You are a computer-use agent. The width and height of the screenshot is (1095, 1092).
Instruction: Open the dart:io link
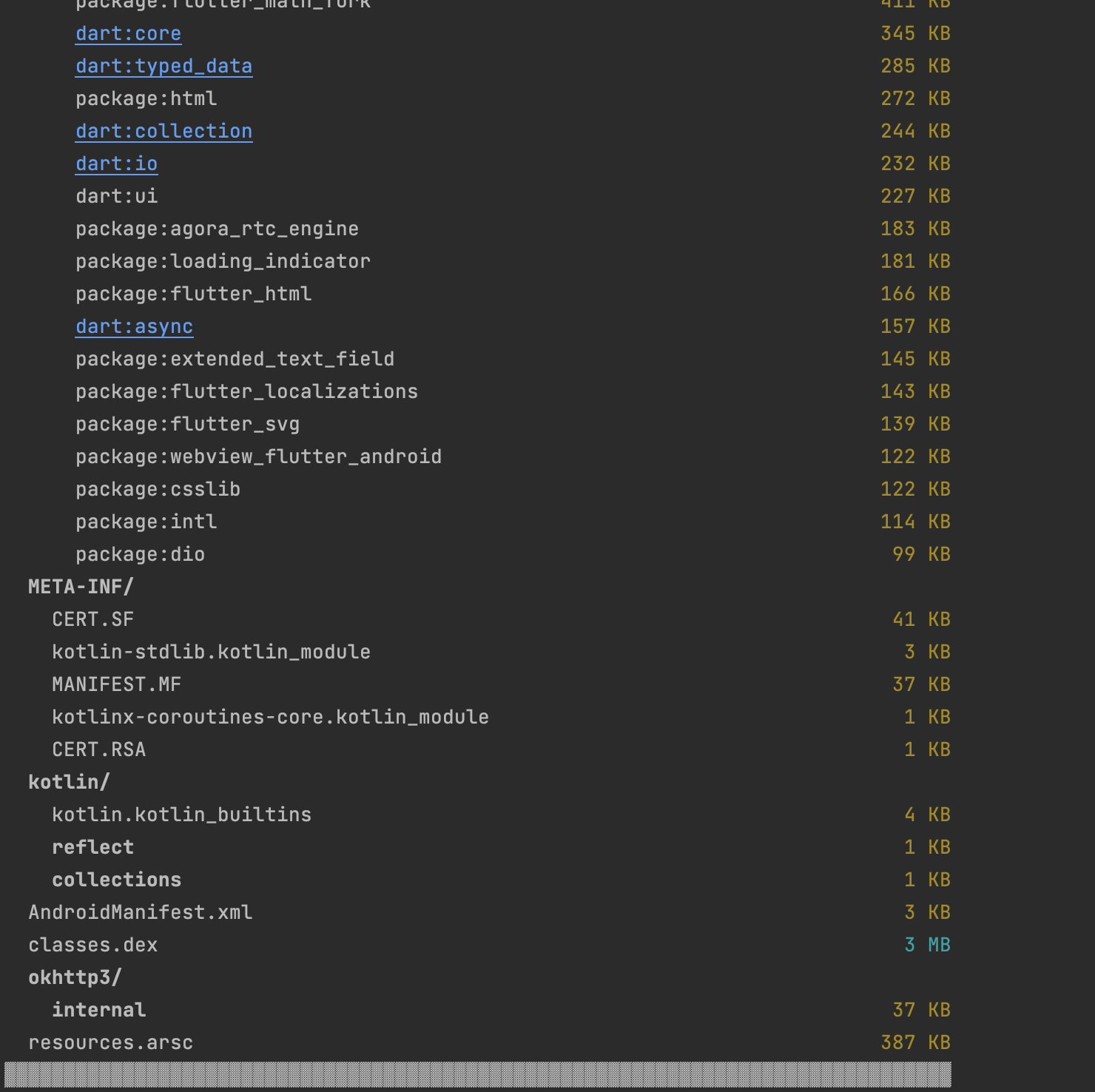click(116, 164)
